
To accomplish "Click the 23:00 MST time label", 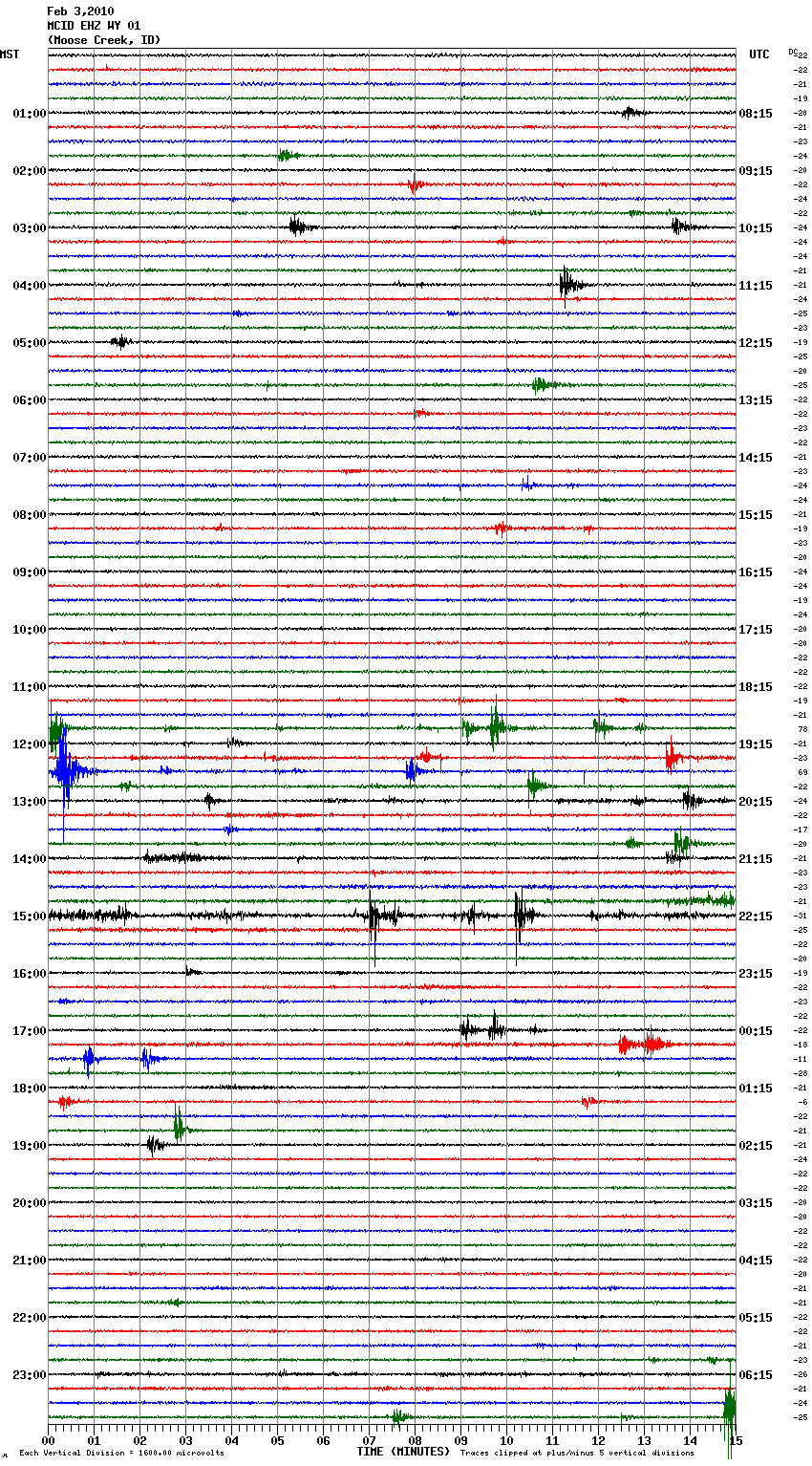I will [29, 1375].
